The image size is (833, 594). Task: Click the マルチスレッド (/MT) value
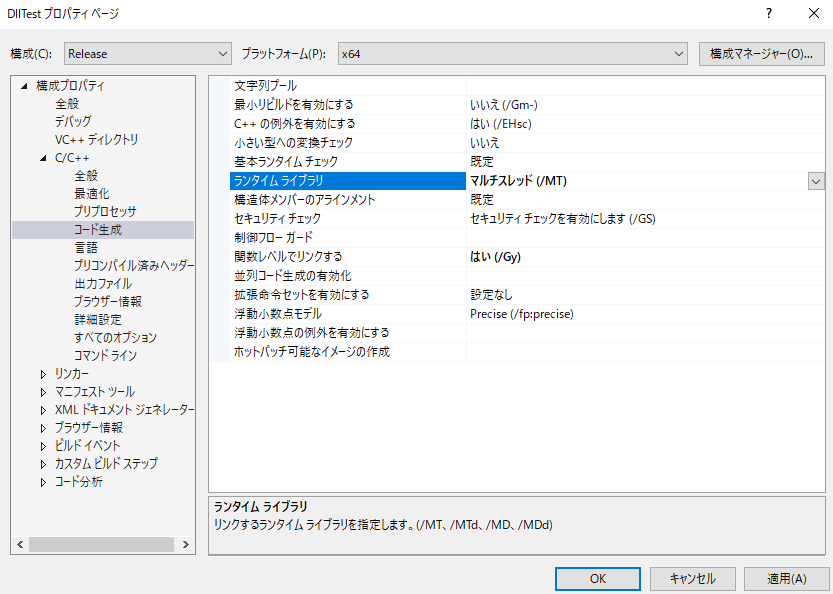click(x=518, y=181)
